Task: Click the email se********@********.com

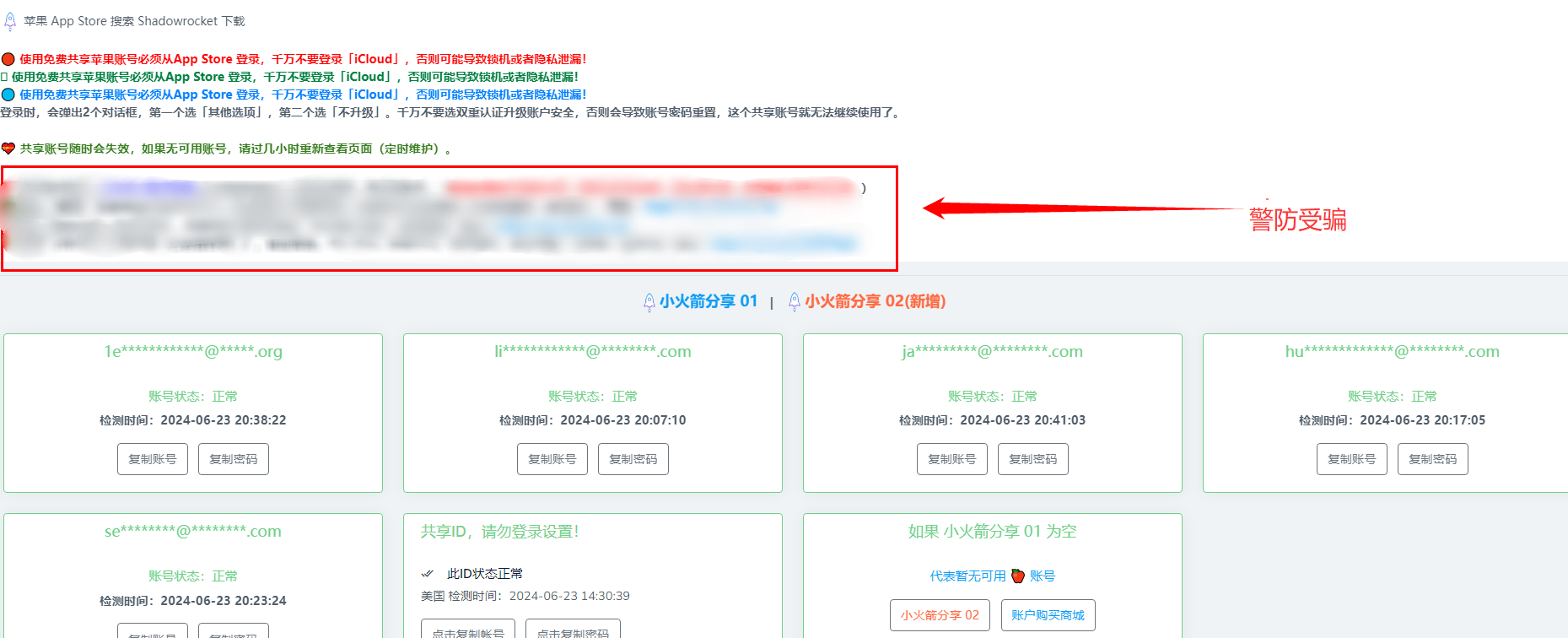Action: [x=193, y=532]
